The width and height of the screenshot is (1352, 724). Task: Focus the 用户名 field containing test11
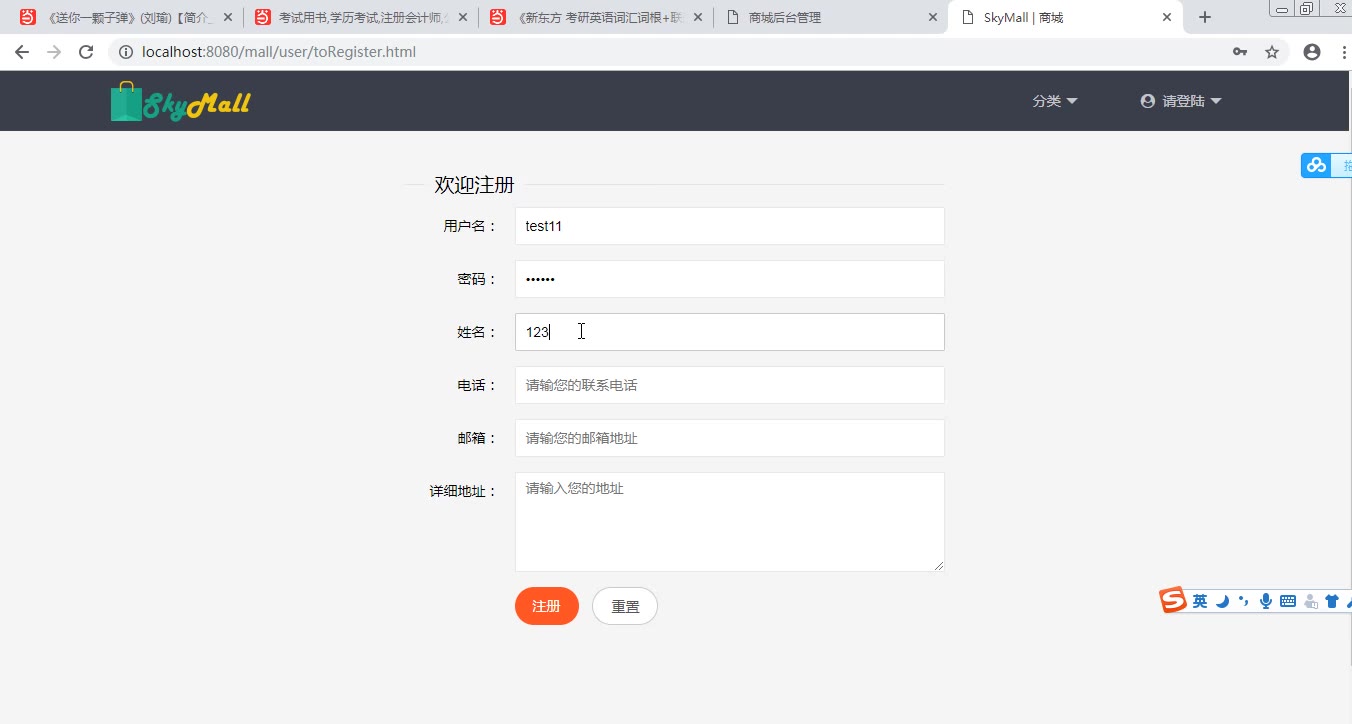pos(730,226)
